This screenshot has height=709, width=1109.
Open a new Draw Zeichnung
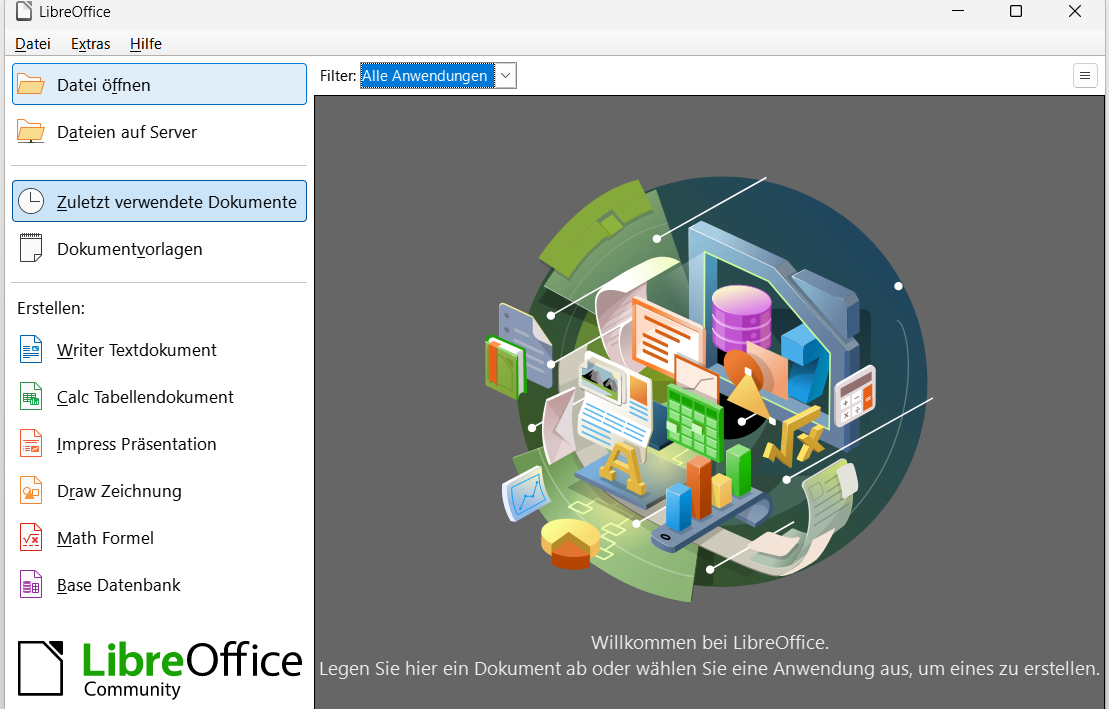(x=119, y=491)
